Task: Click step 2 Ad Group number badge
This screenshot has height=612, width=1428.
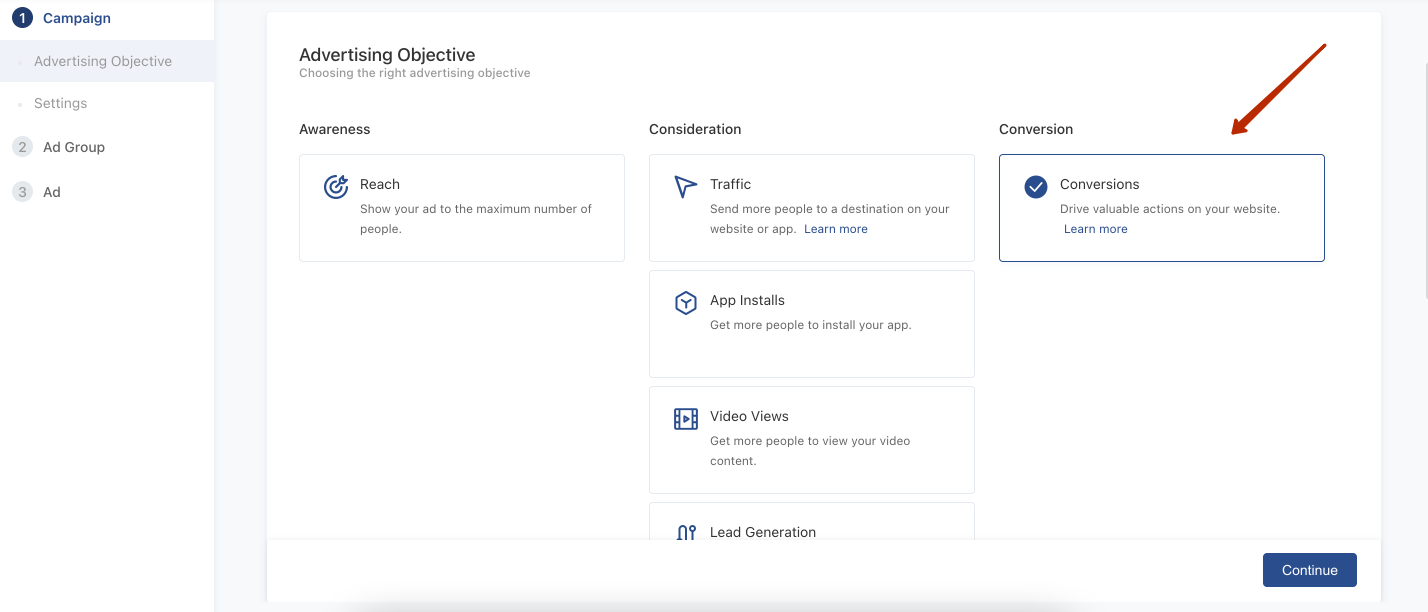Action: (22, 147)
